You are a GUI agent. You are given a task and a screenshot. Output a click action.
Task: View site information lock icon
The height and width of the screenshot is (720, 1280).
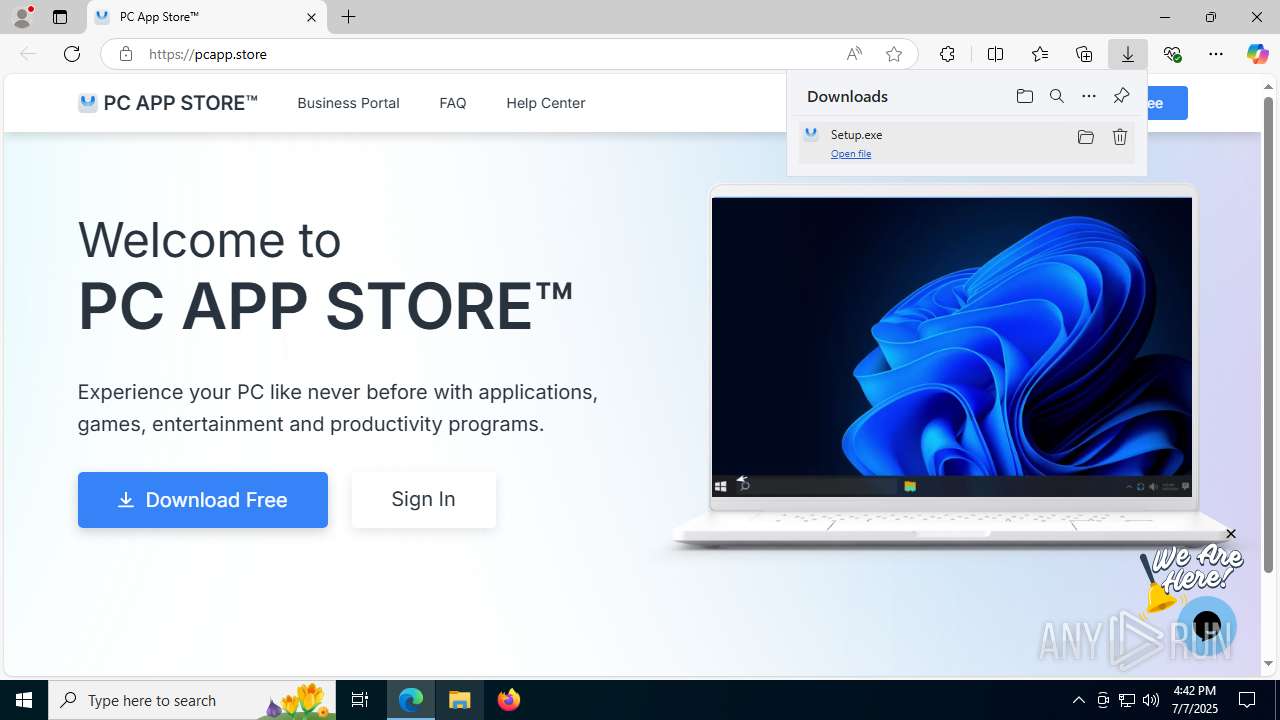pyautogui.click(x=126, y=54)
